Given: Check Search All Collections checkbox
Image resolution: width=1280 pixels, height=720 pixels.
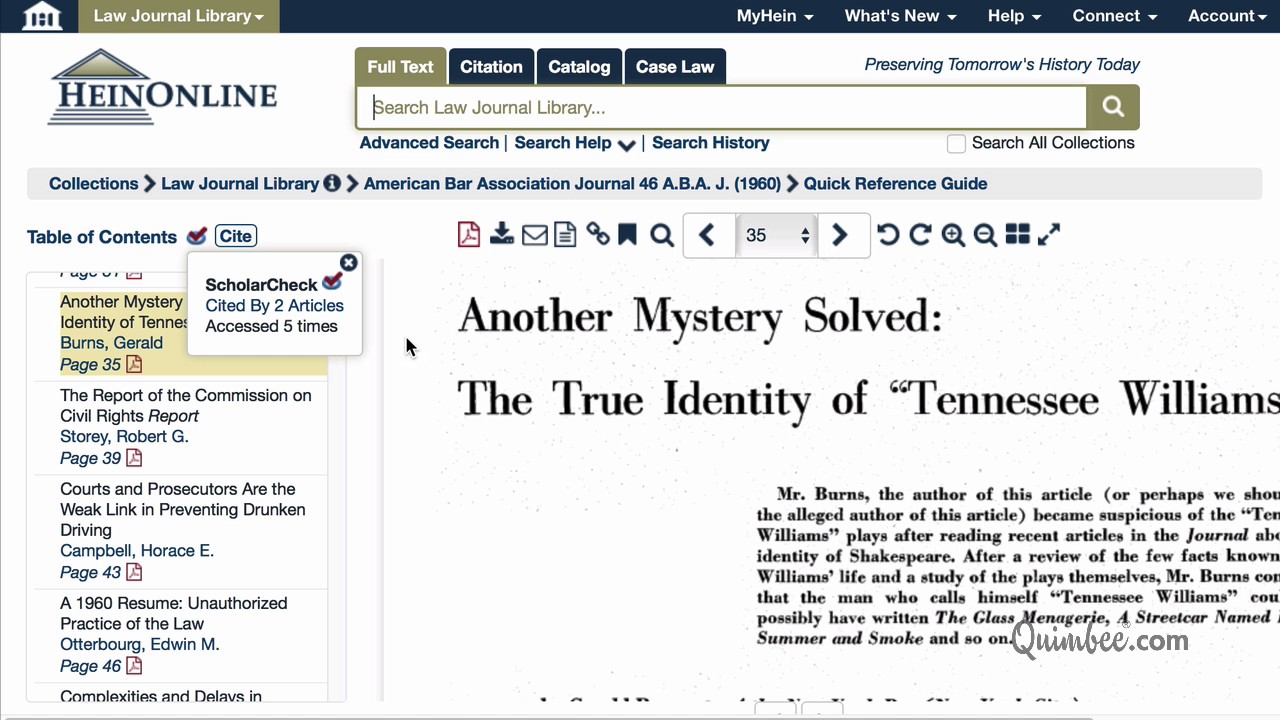Looking at the screenshot, I should coord(956,143).
